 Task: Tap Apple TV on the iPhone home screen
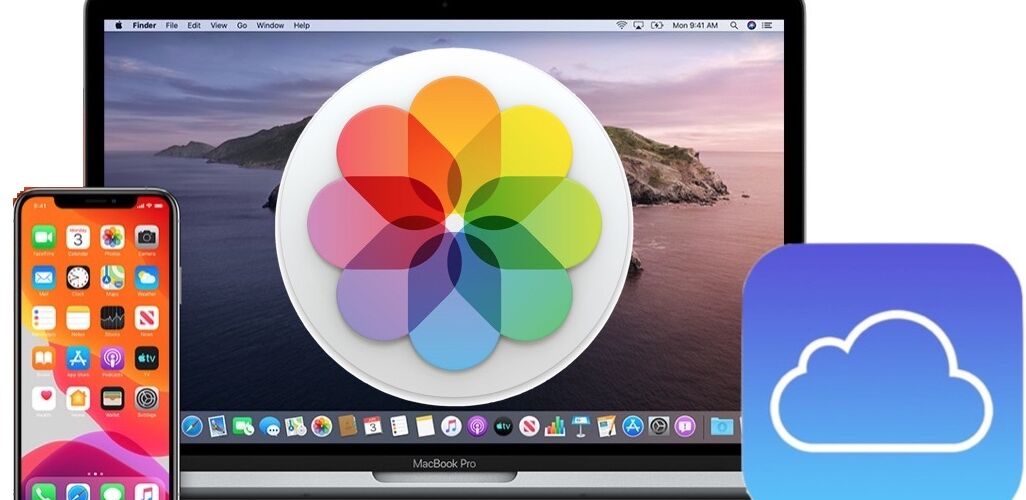147,358
